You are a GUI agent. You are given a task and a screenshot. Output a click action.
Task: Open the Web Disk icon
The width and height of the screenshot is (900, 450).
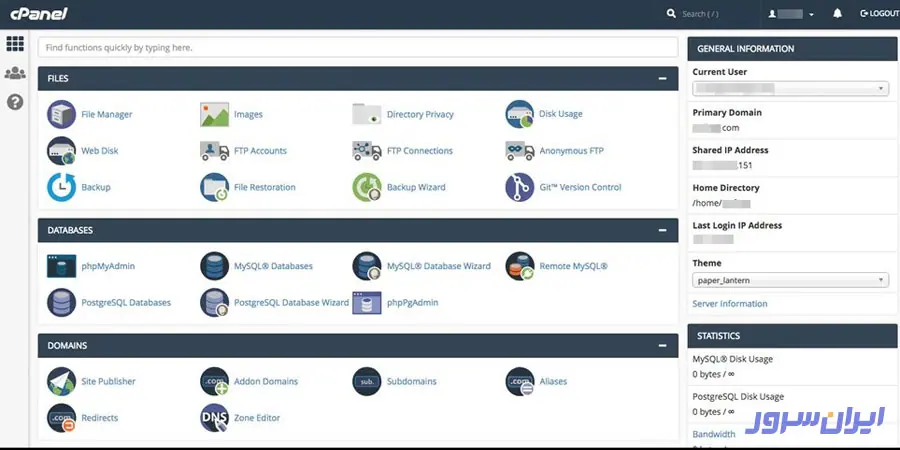pyautogui.click(x=61, y=151)
